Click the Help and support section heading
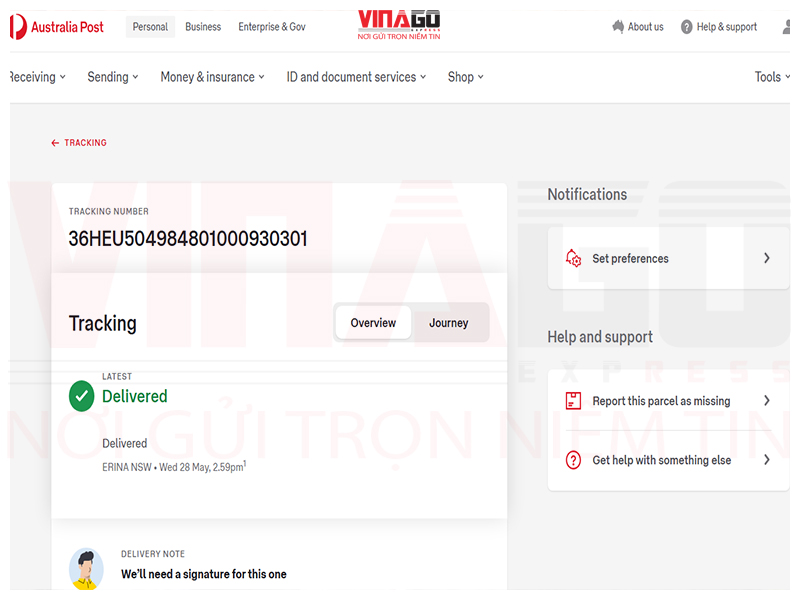 600,337
